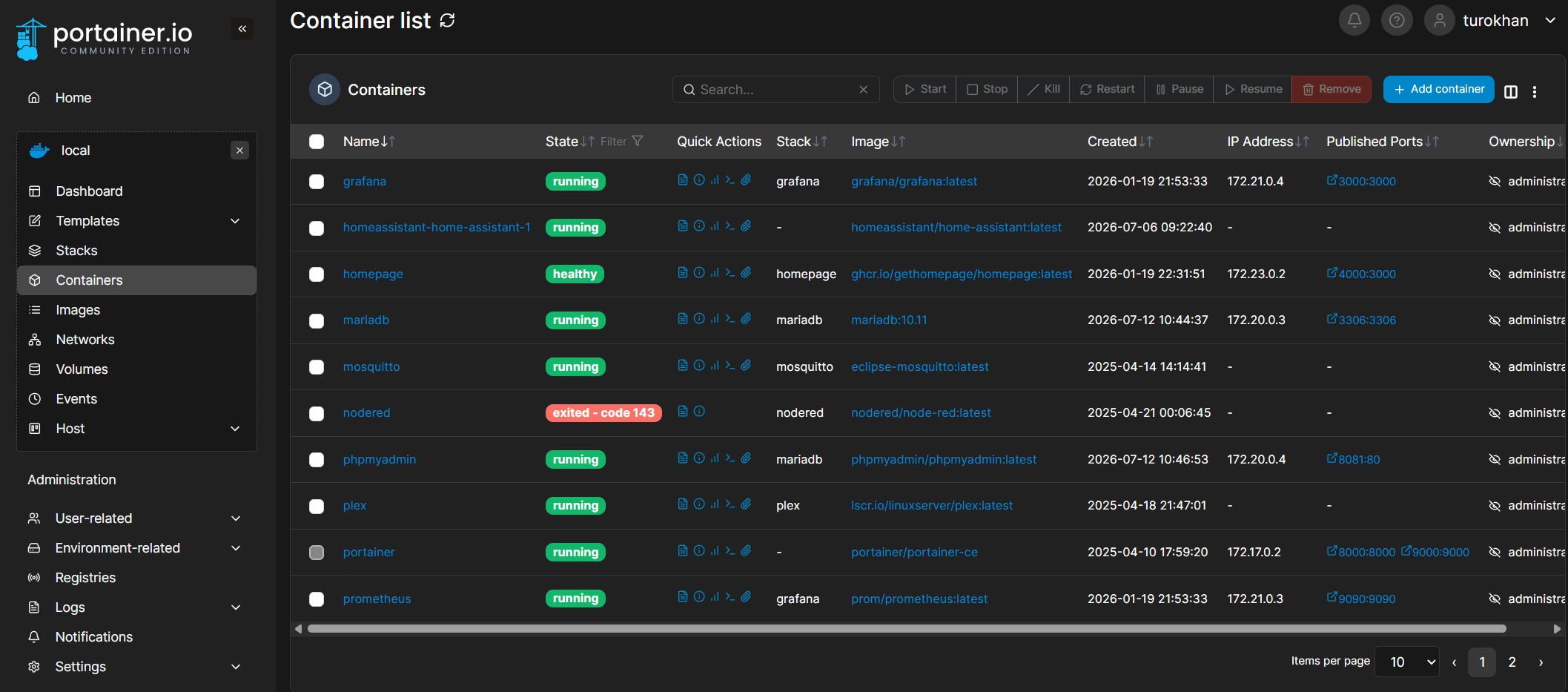Screen dimensions: 1568x692
Task: Open published port 4000:3000 link
Action: pos(1361,274)
